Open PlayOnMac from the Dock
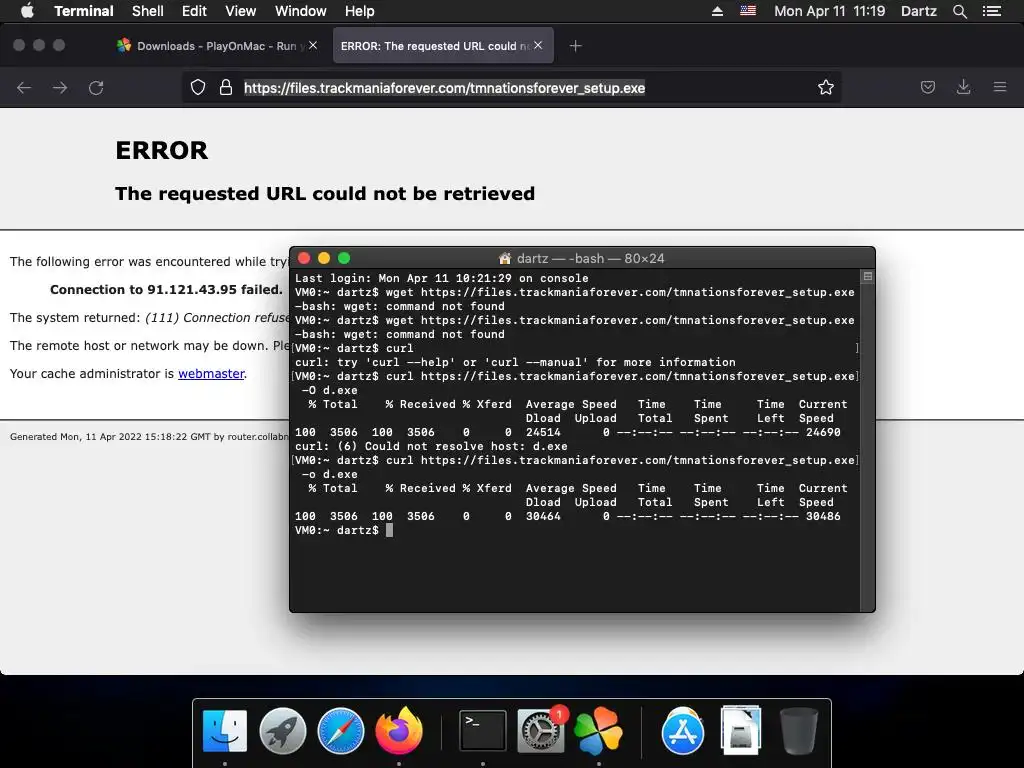This screenshot has width=1024, height=768. [x=598, y=731]
